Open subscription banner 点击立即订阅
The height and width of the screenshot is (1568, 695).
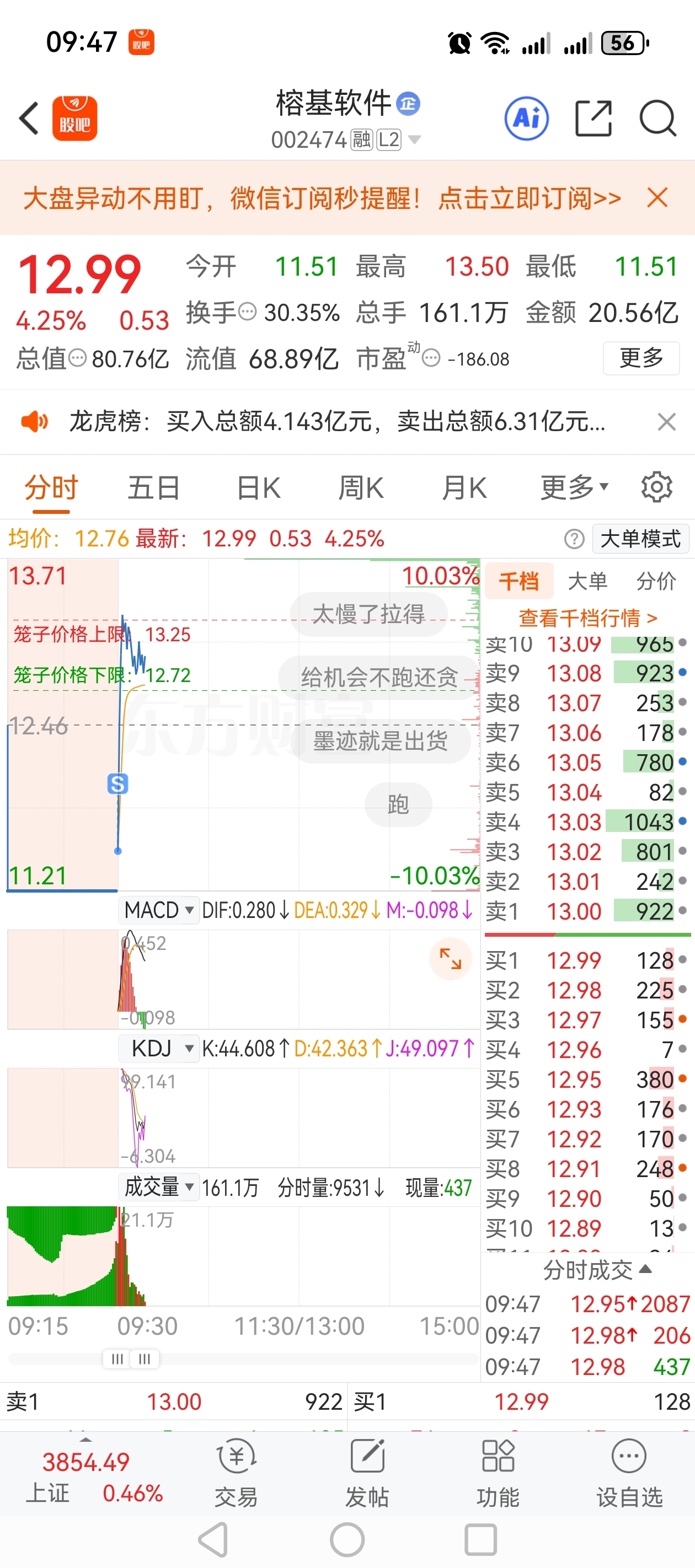tap(530, 198)
